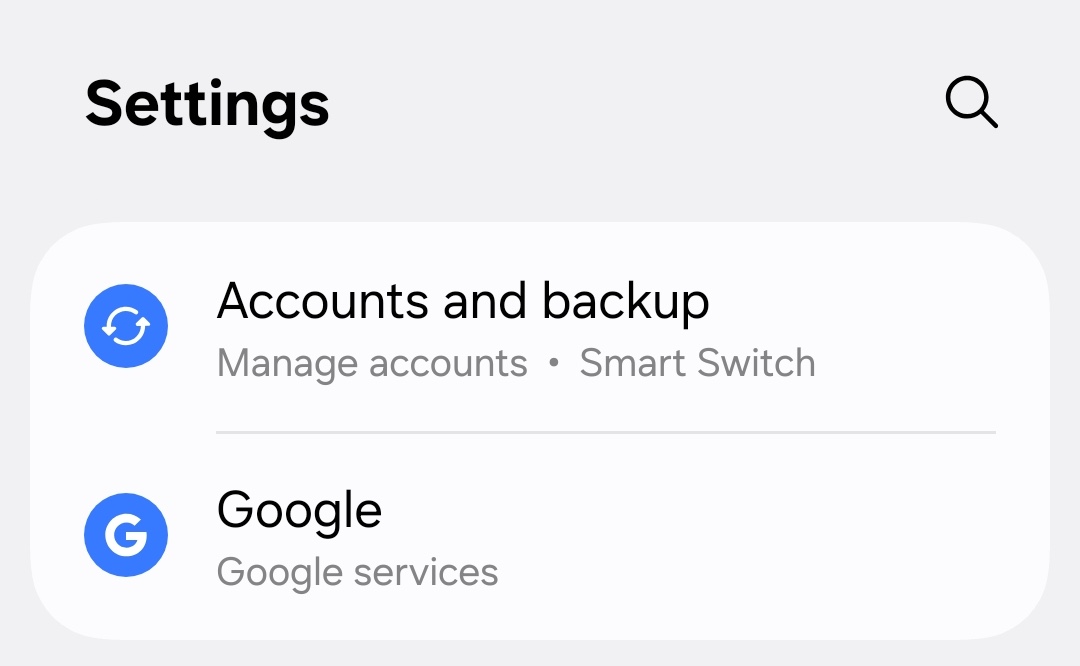The height and width of the screenshot is (666, 1080).
Task: Open the Google settings entry
Action: [540, 537]
